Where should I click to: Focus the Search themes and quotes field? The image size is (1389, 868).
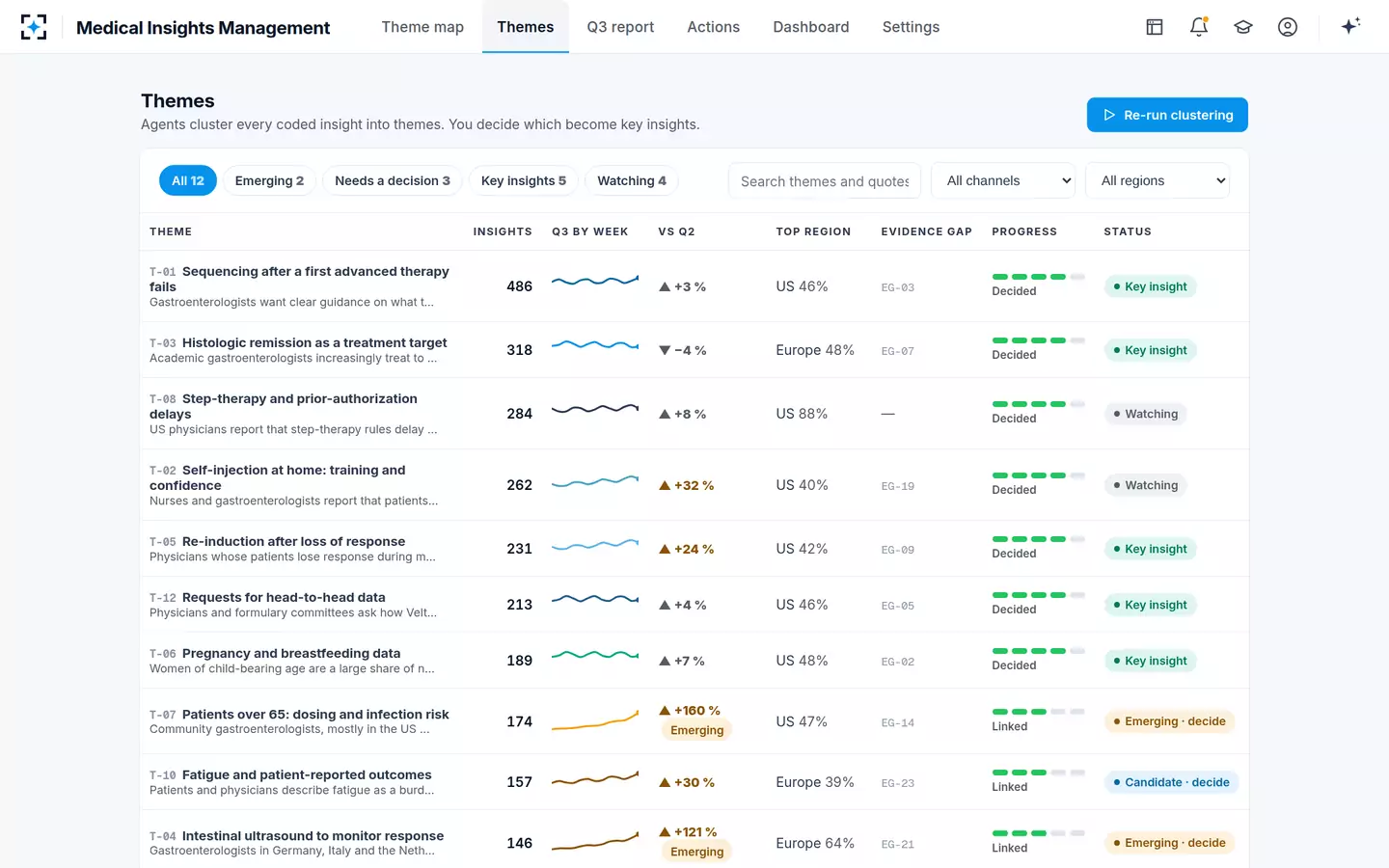click(825, 180)
